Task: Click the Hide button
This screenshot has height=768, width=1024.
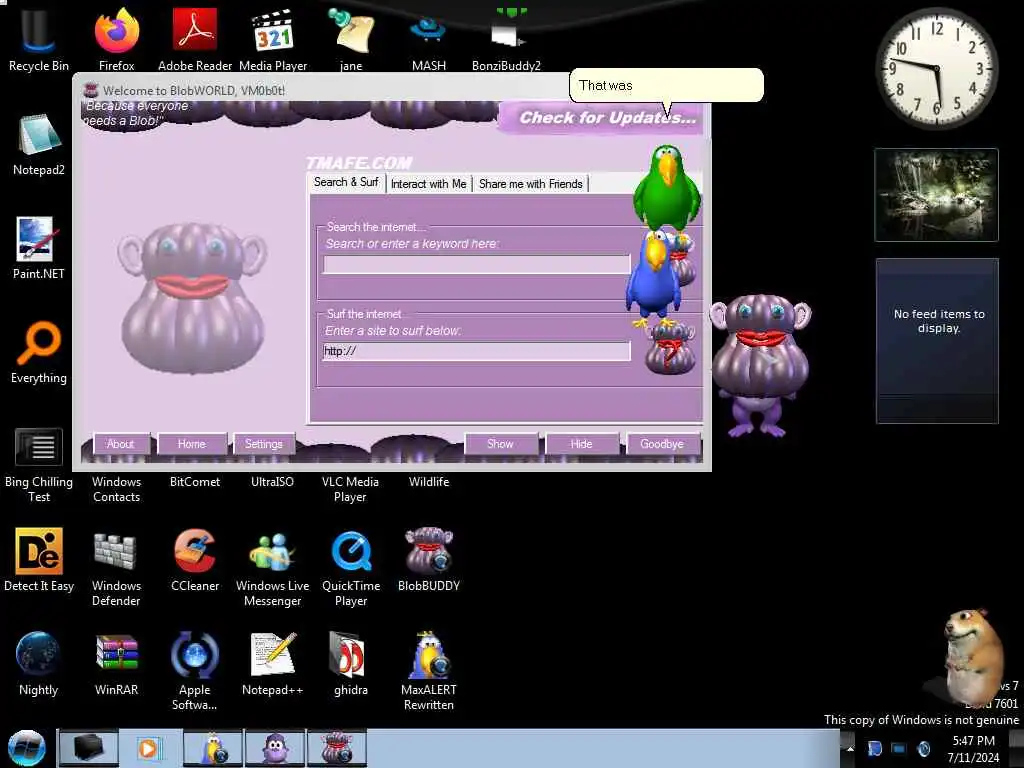Action: click(581, 443)
